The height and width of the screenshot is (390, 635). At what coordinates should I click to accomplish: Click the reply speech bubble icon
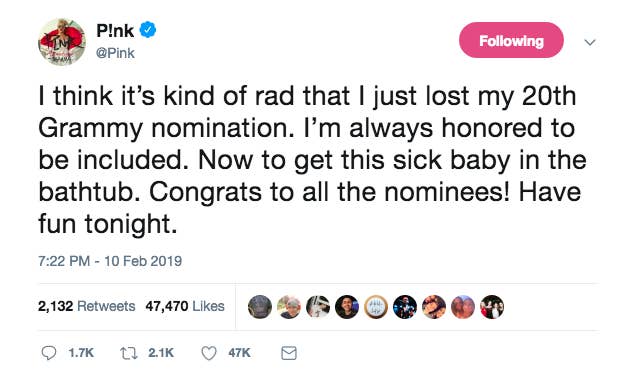49,353
